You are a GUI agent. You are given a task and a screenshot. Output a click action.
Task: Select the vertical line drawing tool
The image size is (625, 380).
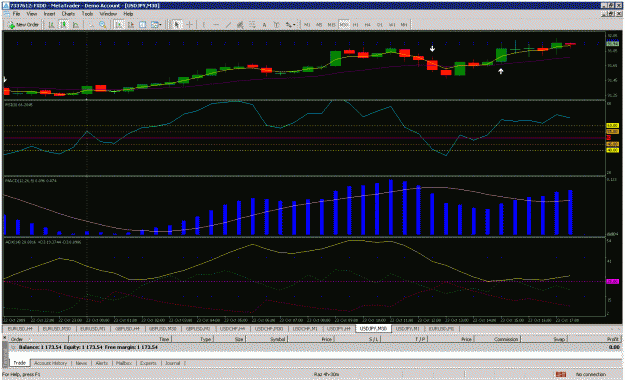tap(204, 25)
